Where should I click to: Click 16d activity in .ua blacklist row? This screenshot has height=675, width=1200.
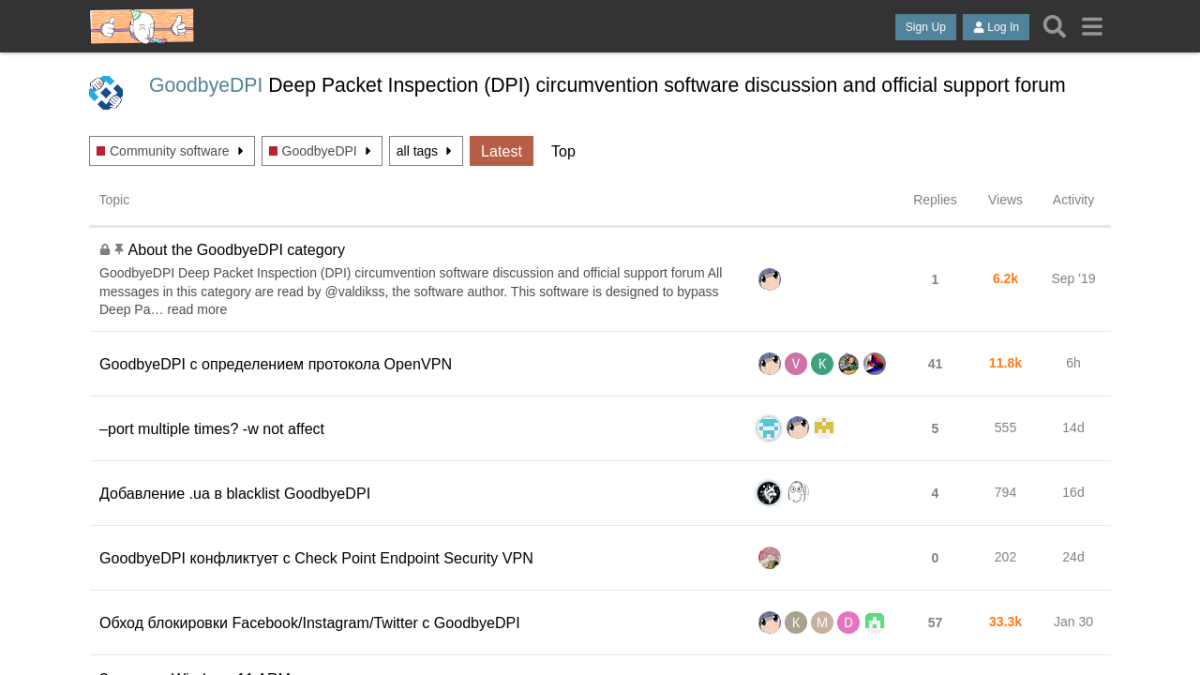click(1073, 493)
